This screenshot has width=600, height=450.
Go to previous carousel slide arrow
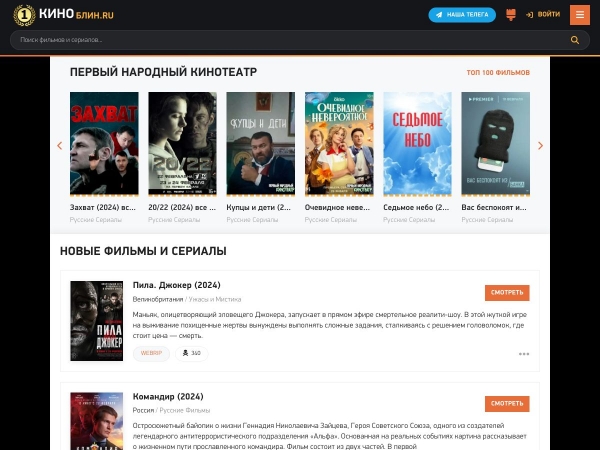(59, 145)
